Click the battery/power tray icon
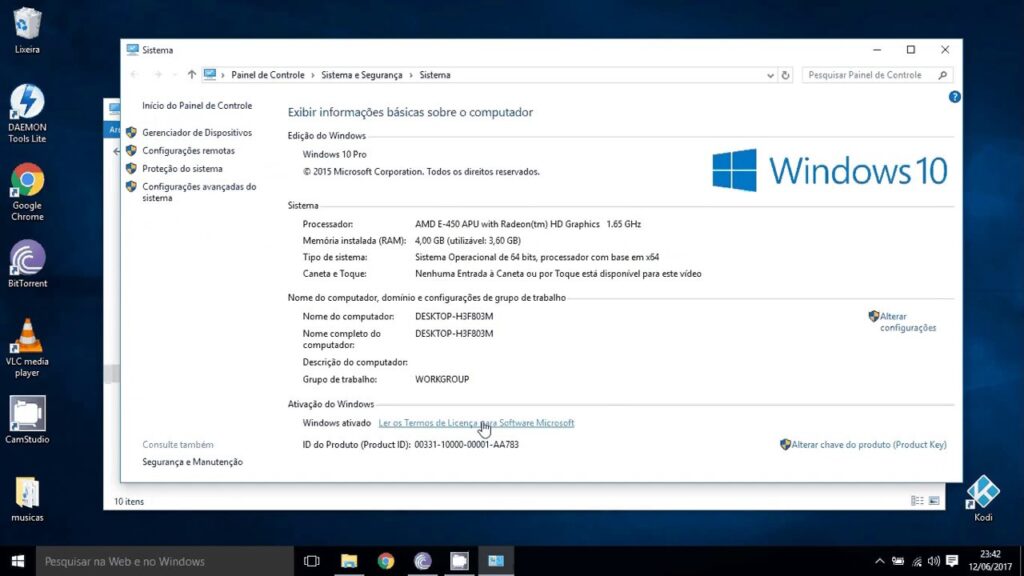The height and width of the screenshot is (576, 1024). (x=898, y=561)
